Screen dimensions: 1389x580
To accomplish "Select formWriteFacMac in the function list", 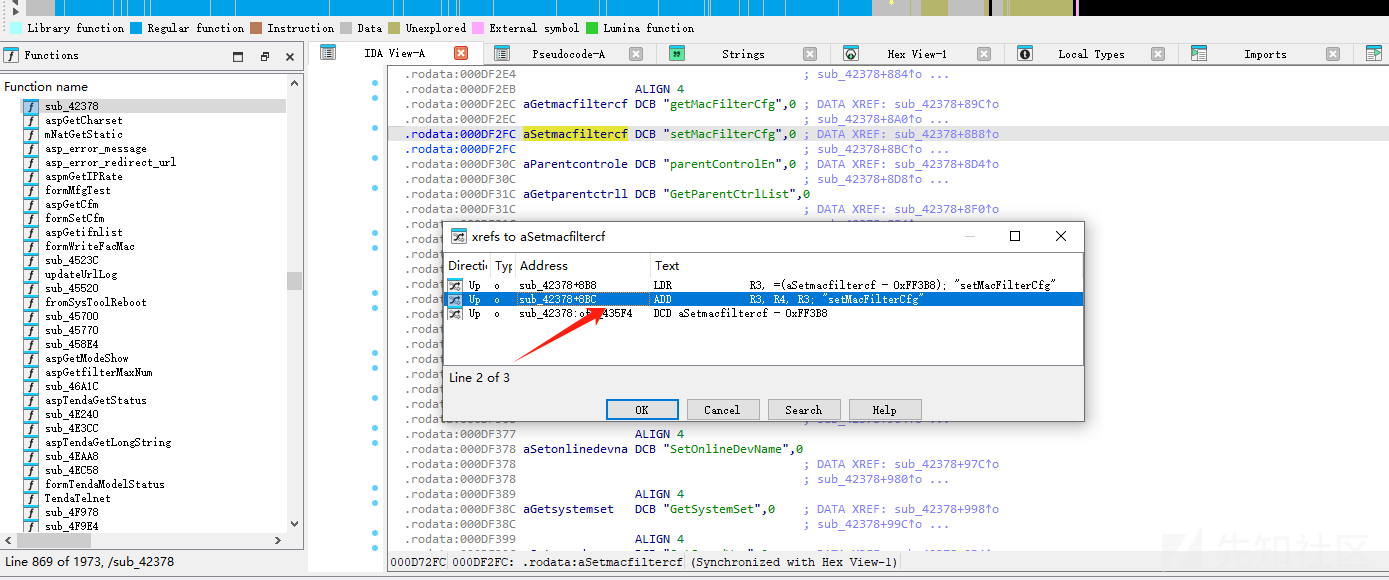I will (x=90, y=246).
